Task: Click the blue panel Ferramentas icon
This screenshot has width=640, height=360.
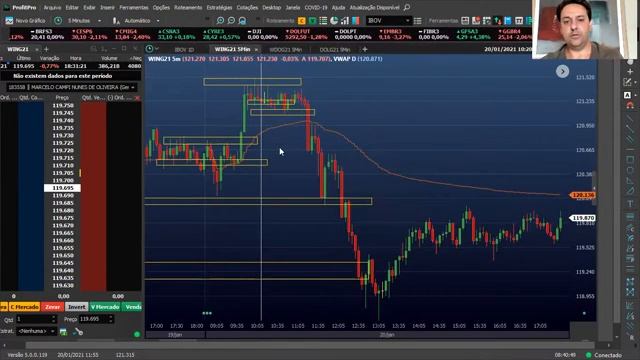Action: point(508,21)
